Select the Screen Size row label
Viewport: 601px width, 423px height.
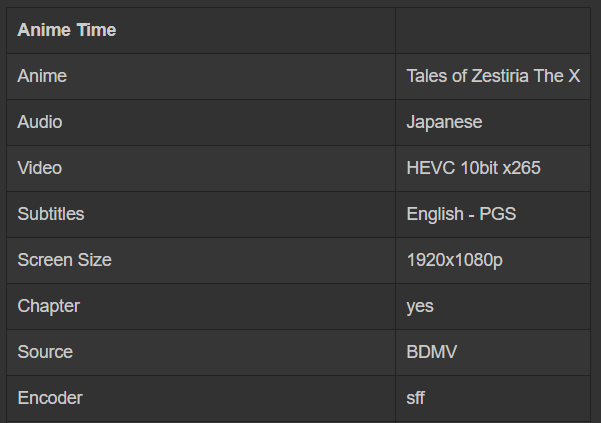pyautogui.click(x=64, y=260)
